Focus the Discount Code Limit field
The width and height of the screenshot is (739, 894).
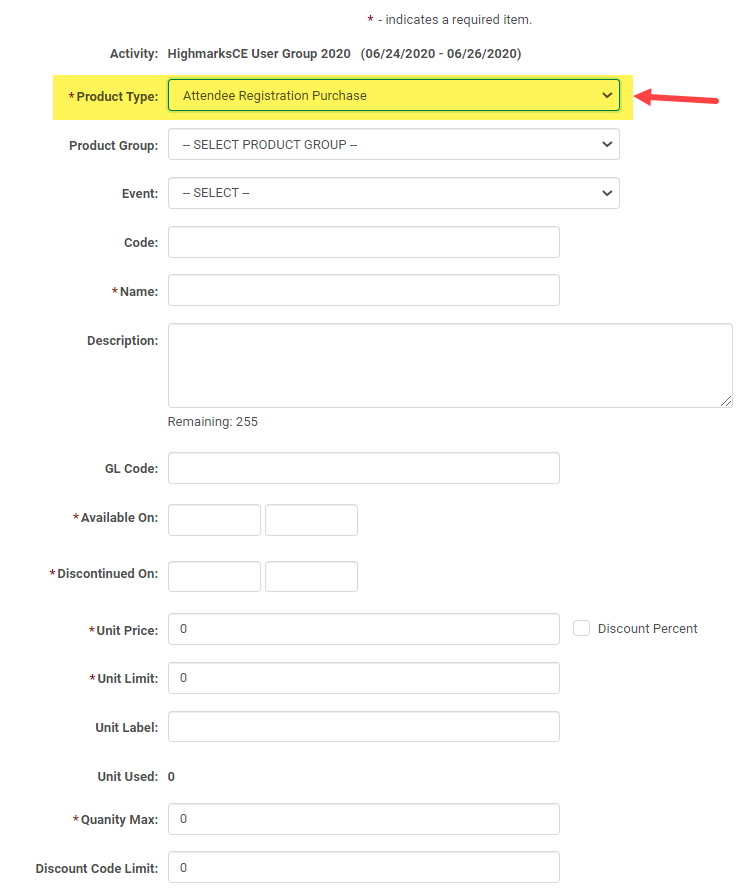tap(363, 867)
